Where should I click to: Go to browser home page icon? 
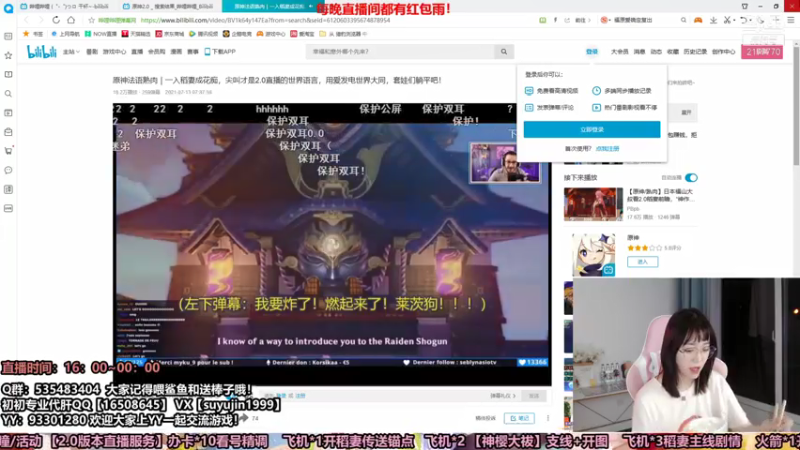pyautogui.click(x=71, y=20)
